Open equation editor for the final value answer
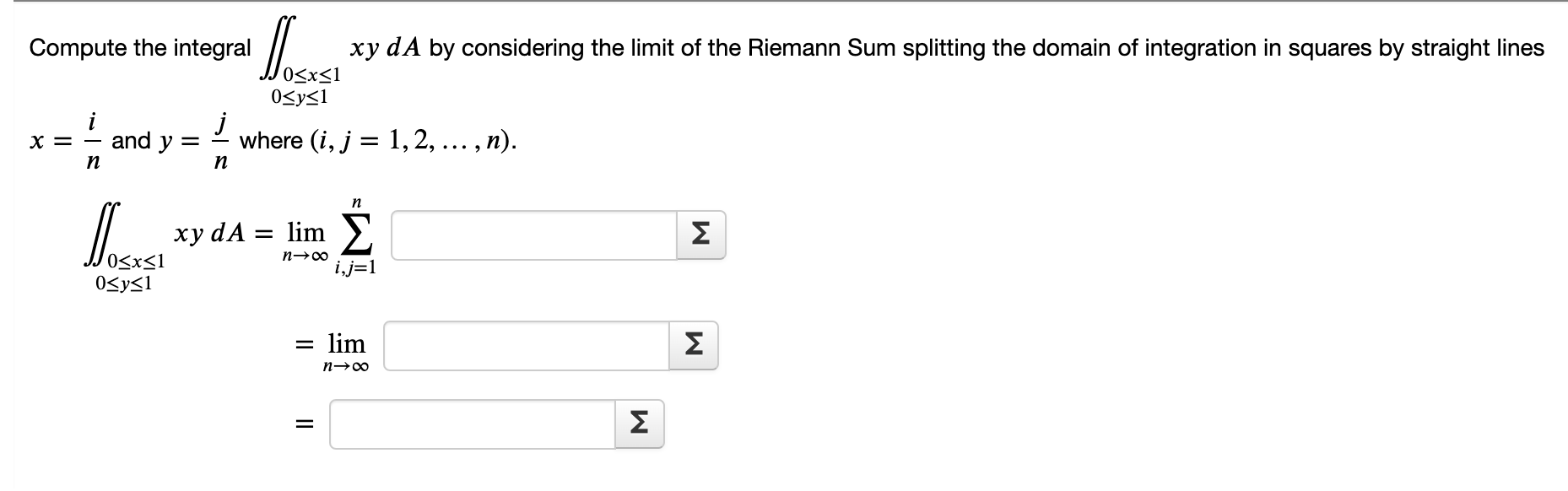1568x491 pixels. [x=640, y=424]
